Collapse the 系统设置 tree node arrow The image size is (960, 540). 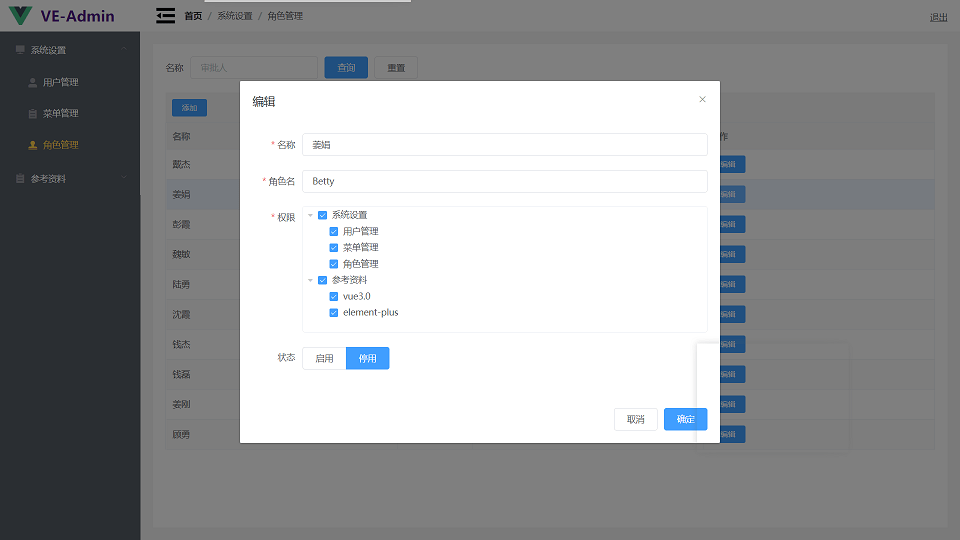[x=310, y=215]
